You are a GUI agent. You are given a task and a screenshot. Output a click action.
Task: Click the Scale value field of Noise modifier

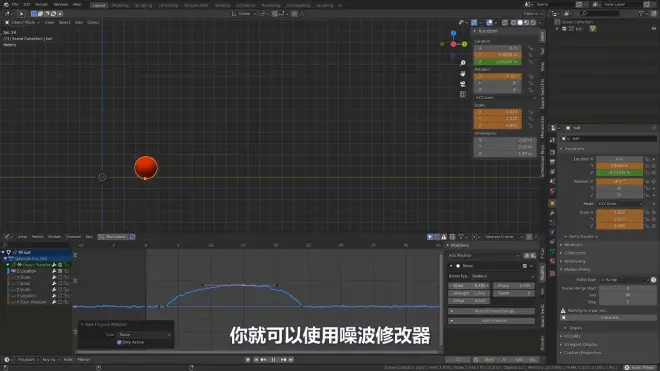[x=469, y=286]
